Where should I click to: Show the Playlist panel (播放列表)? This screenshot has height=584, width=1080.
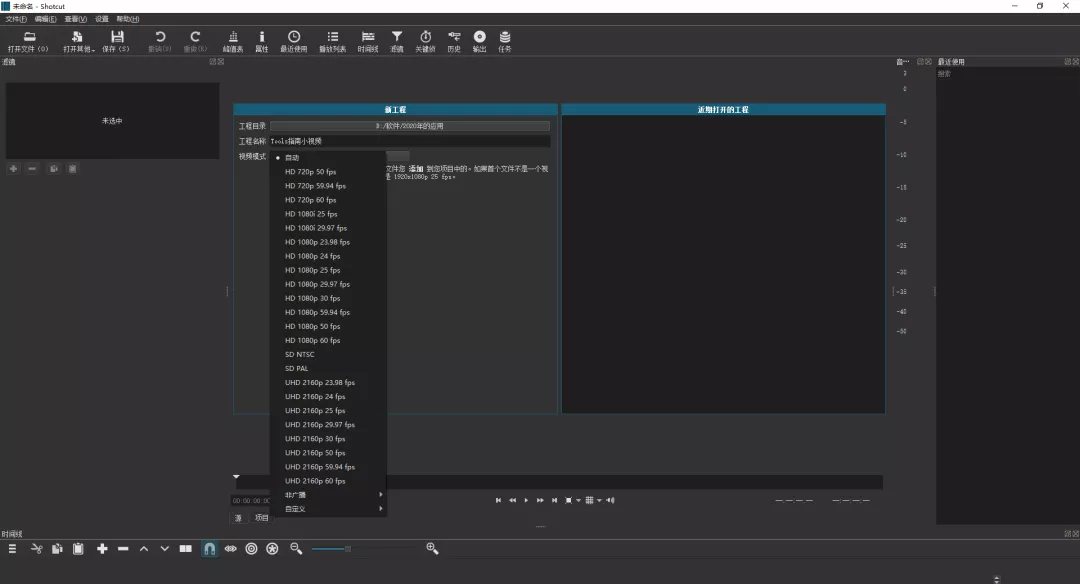point(333,41)
